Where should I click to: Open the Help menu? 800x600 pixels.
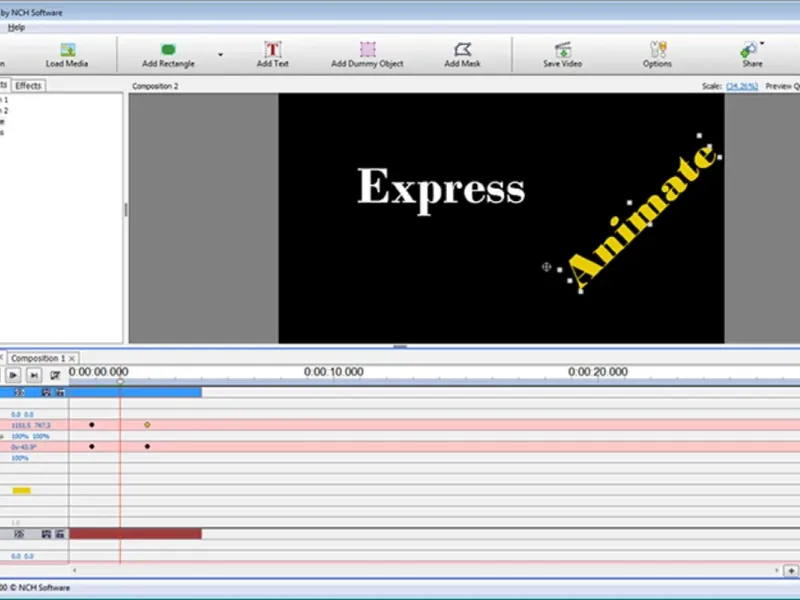16,28
